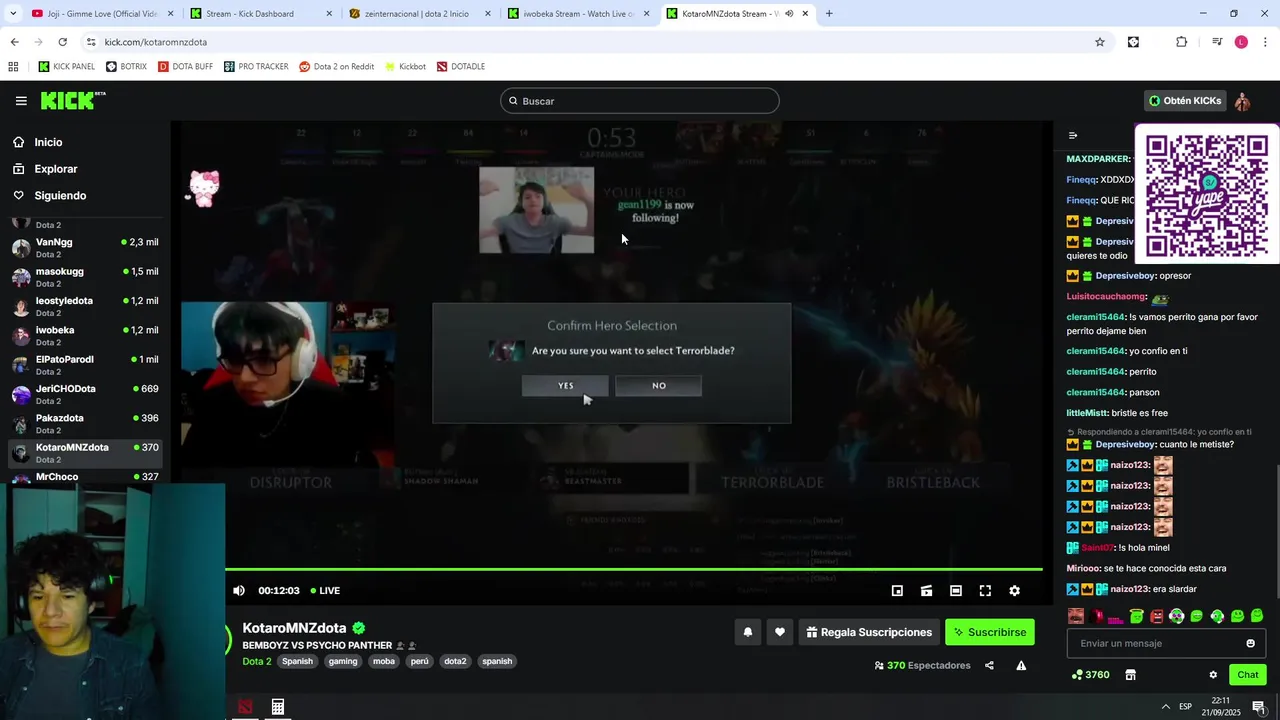
Task: Click the Dota 2 category link
Action: pos(257,661)
